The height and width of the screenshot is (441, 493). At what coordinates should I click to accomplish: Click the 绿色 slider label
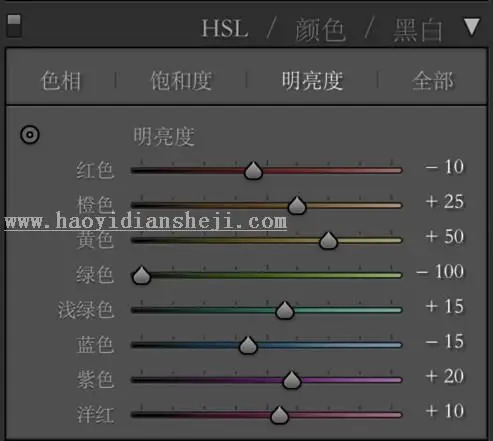tap(95, 275)
